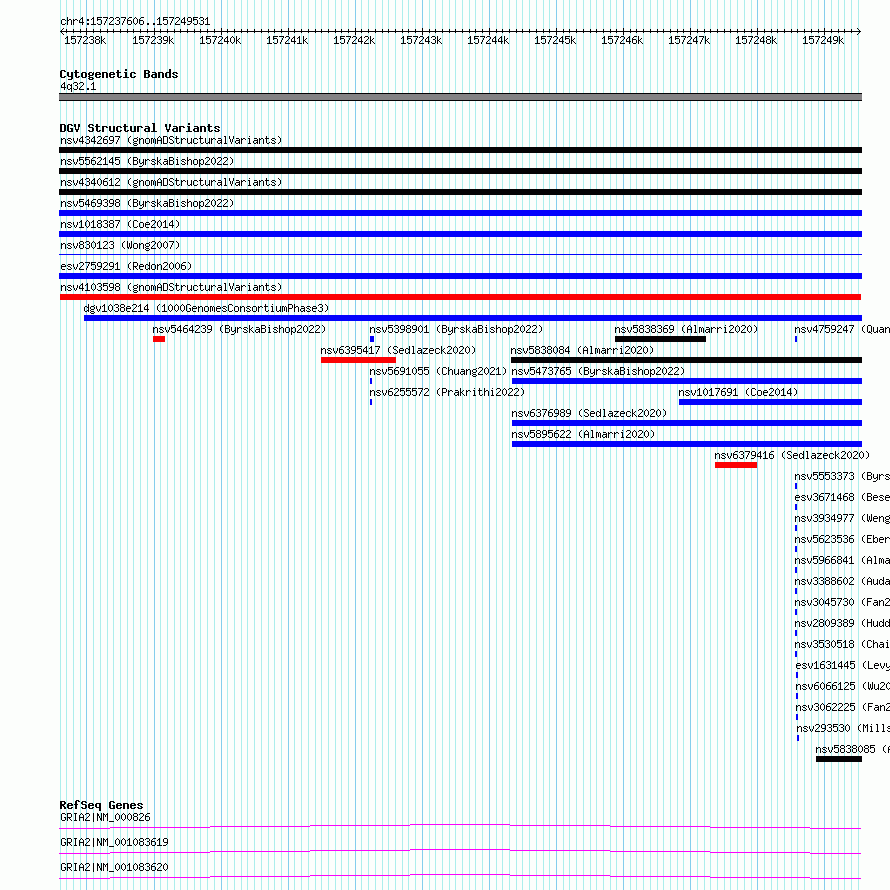Click the 157249k ruler tick label
Image resolution: width=890 pixels, height=890 pixels.
tap(823, 40)
